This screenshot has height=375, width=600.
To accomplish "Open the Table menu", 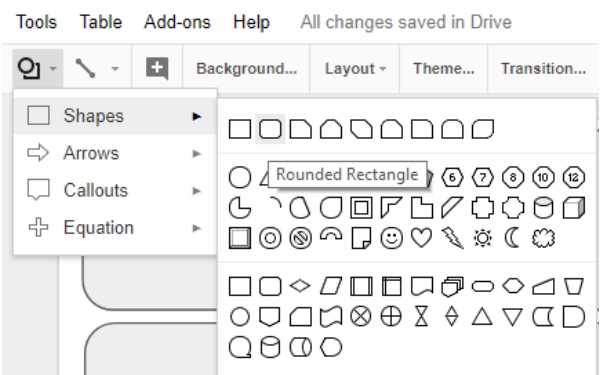I will click(x=101, y=22).
